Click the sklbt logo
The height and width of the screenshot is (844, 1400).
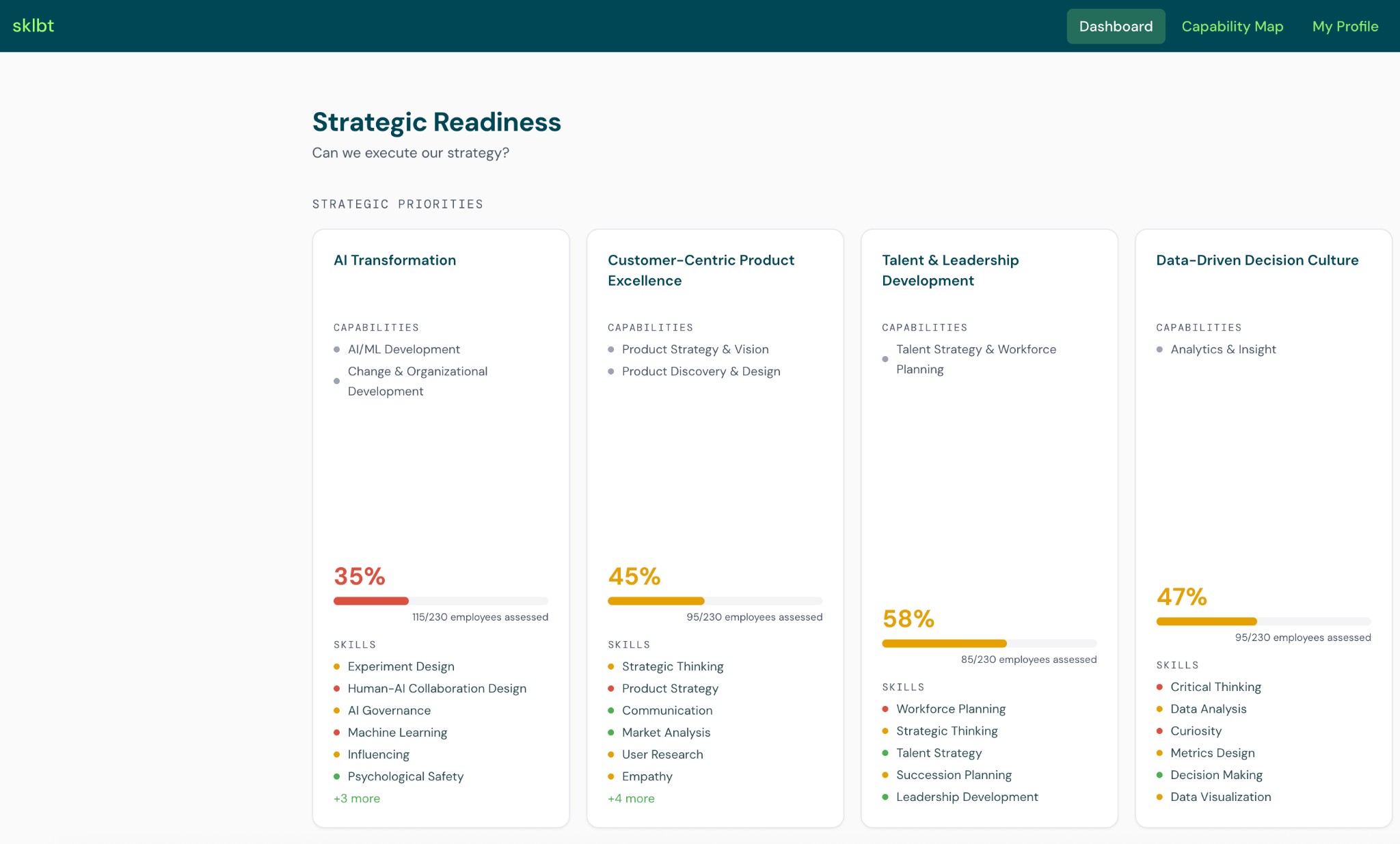tap(33, 25)
